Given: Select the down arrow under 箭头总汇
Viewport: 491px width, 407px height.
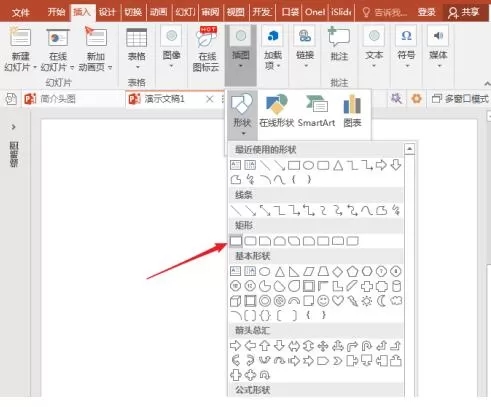Looking at the screenshot, I should coord(279,346).
